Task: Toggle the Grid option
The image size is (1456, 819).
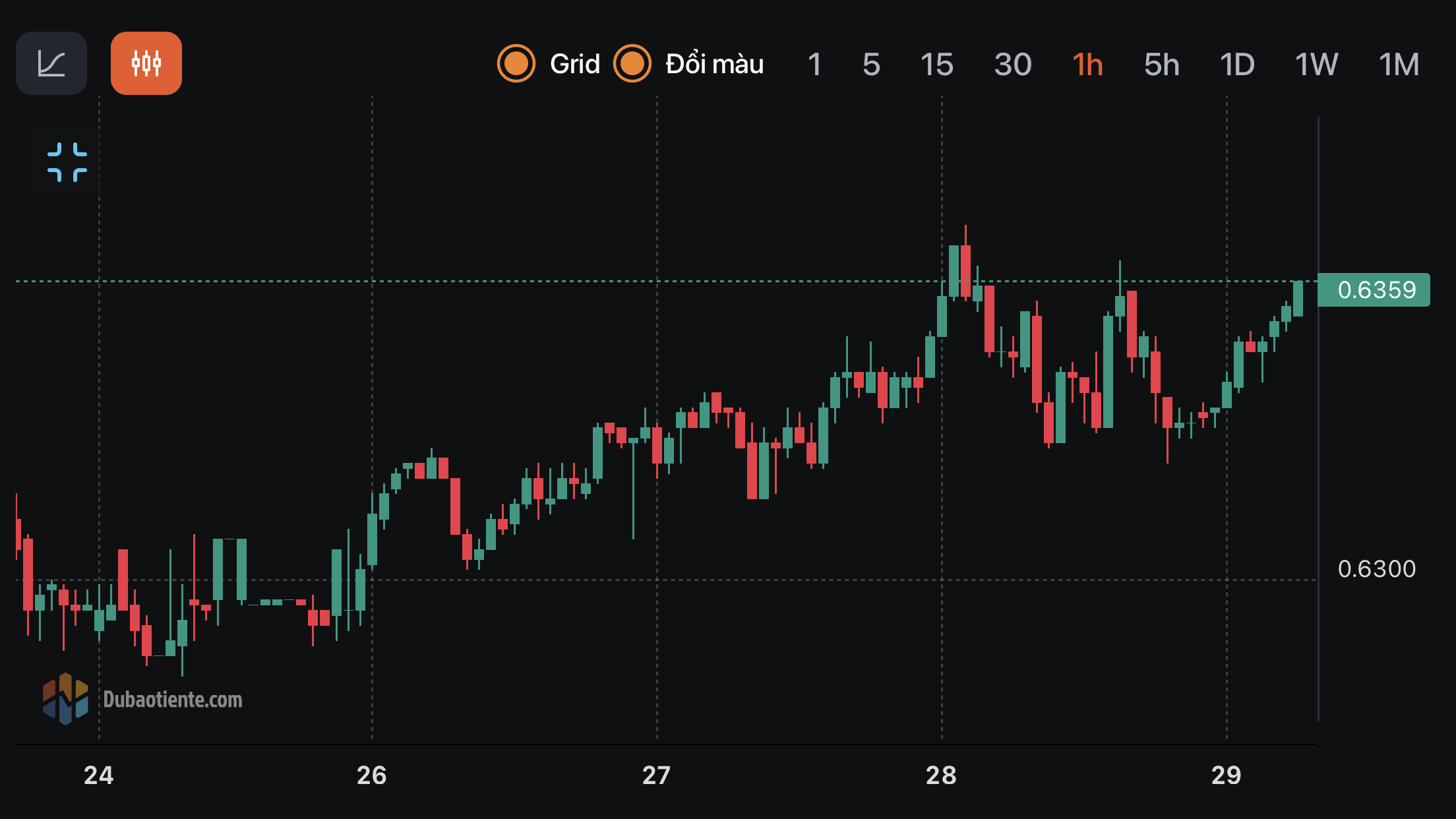Action: click(x=516, y=64)
